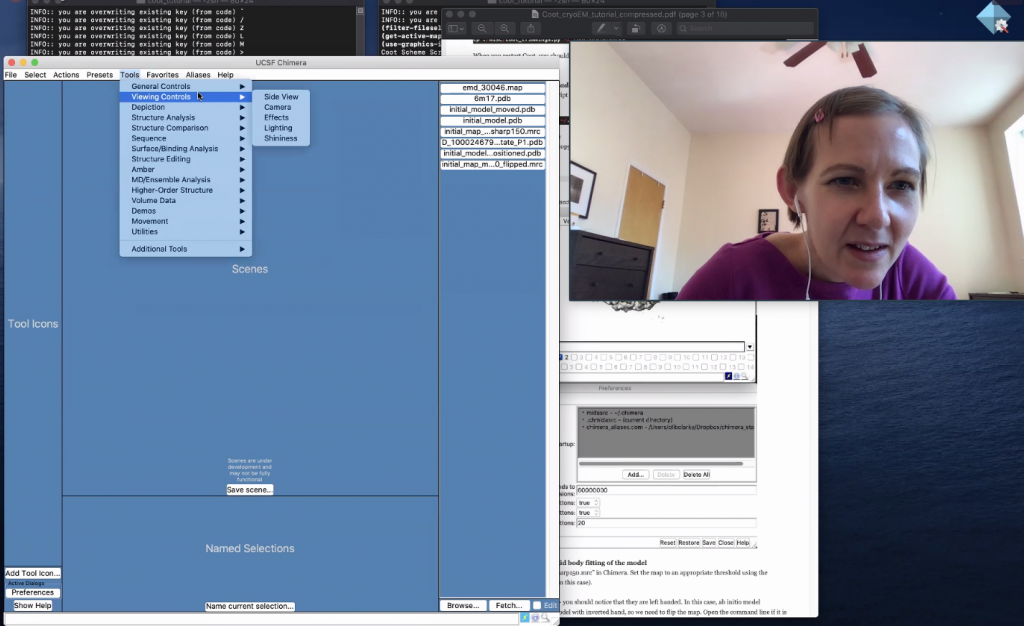
Task: Click the webcam video window
Action: tap(797, 171)
